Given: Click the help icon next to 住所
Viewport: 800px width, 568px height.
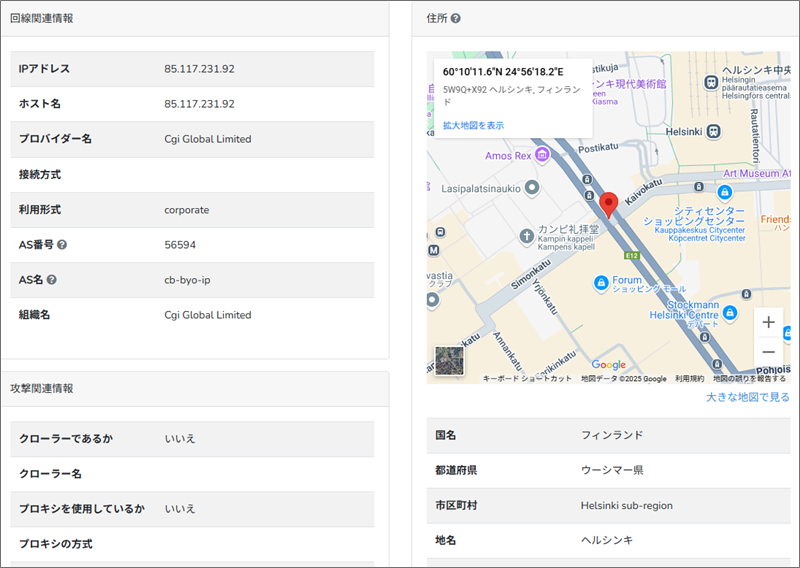Looking at the screenshot, I should click(x=455, y=18).
